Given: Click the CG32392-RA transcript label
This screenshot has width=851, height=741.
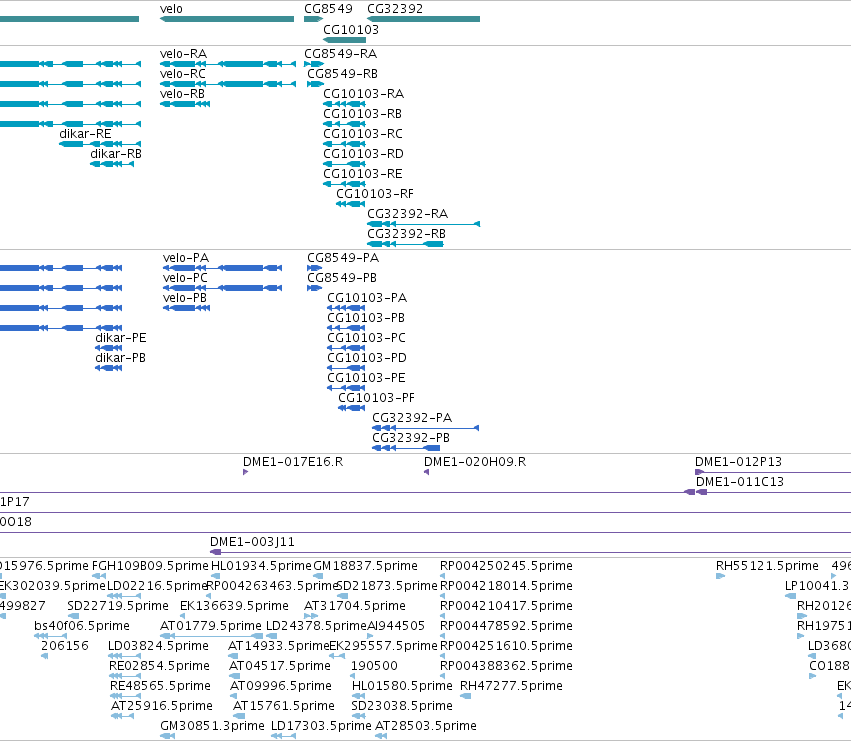Looking at the screenshot, I should [x=407, y=214].
